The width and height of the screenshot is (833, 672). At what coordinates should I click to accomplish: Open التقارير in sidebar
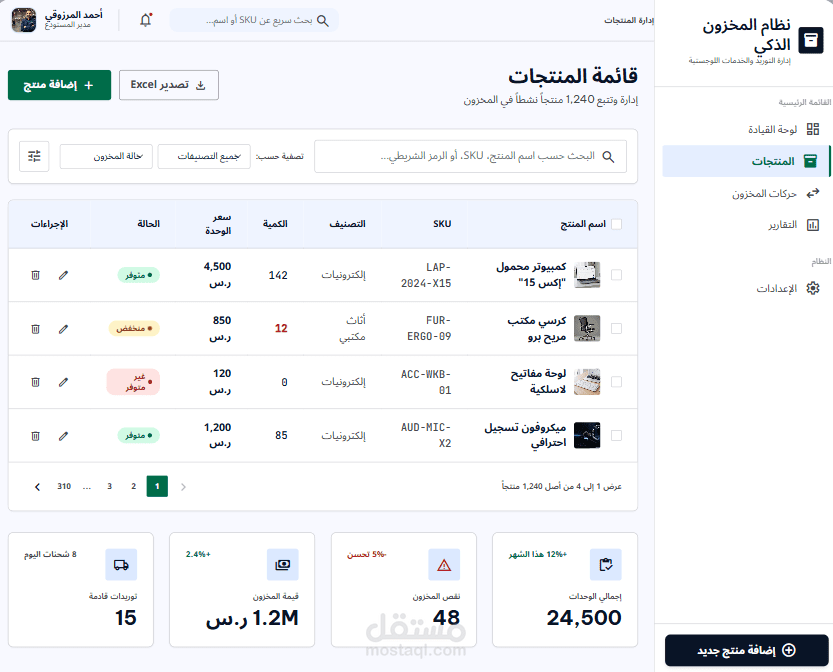click(x=746, y=225)
